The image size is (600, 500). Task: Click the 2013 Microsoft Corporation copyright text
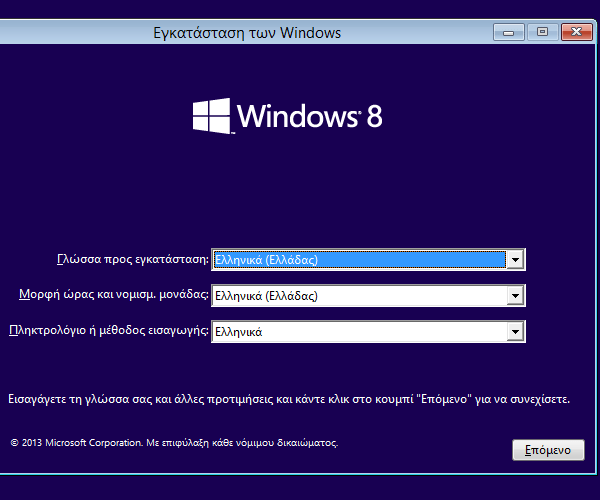(x=174, y=443)
